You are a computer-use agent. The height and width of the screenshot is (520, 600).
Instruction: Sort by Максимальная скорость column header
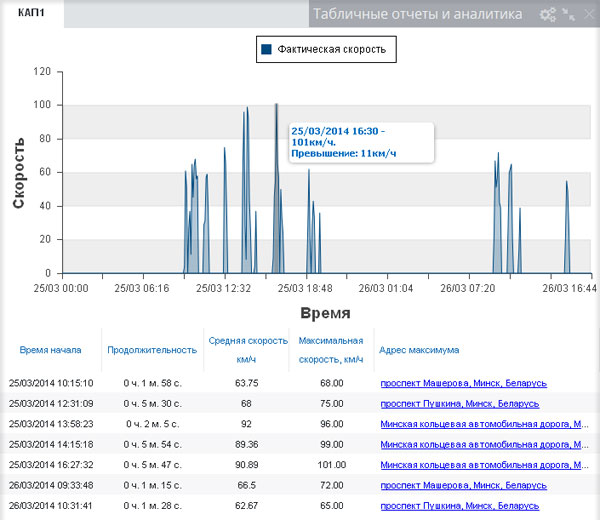(331, 349)
